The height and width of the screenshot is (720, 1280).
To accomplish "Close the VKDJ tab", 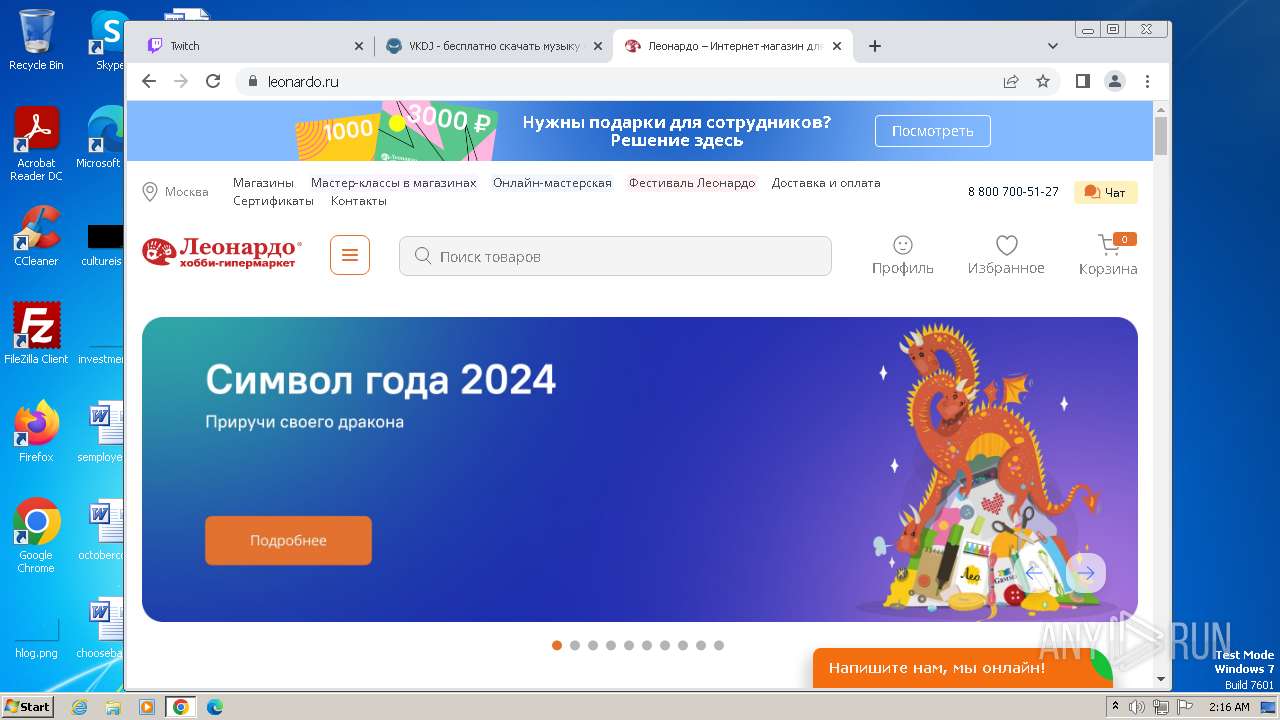I will pyautogui.click(x=598, y=46).
